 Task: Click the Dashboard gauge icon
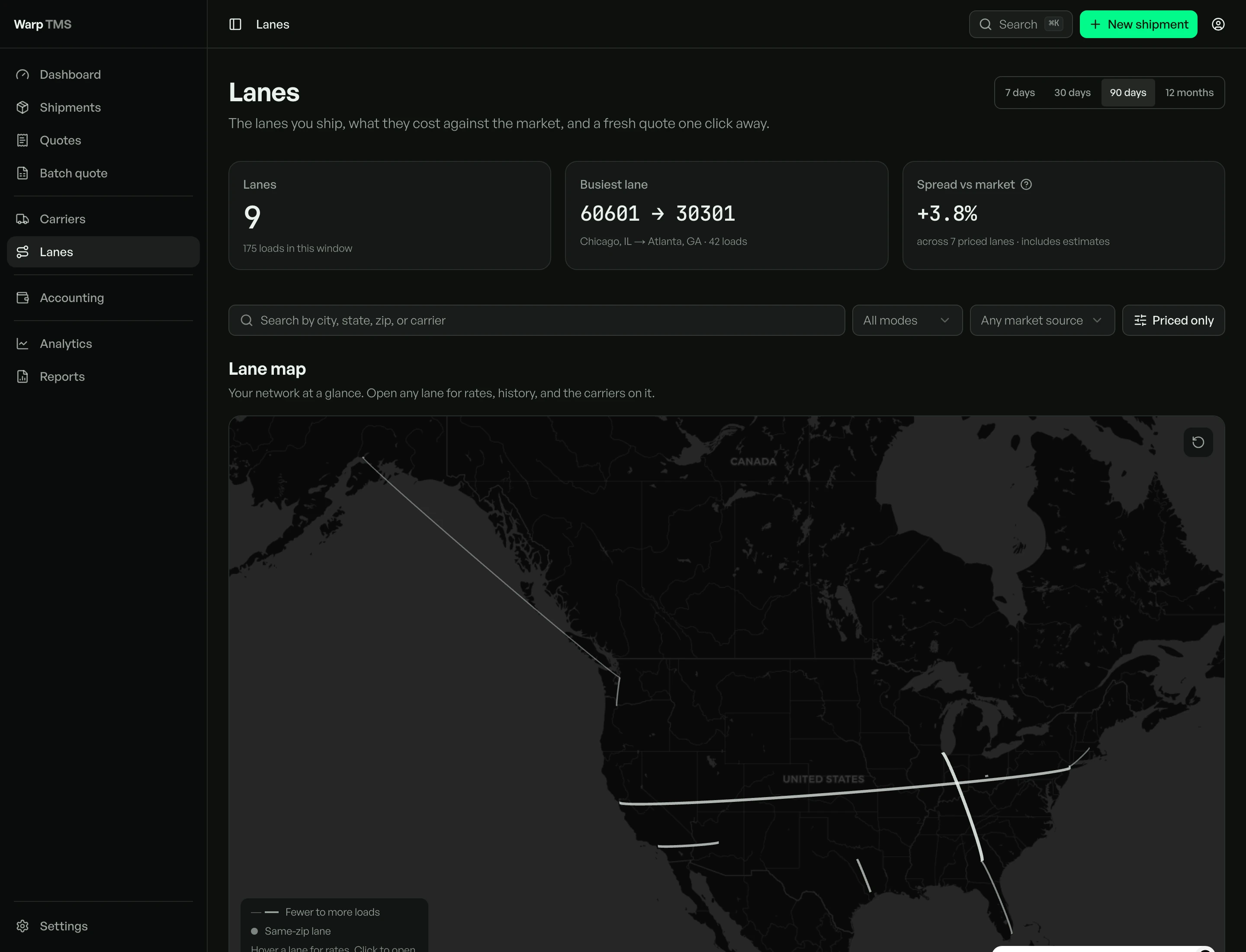22,74
